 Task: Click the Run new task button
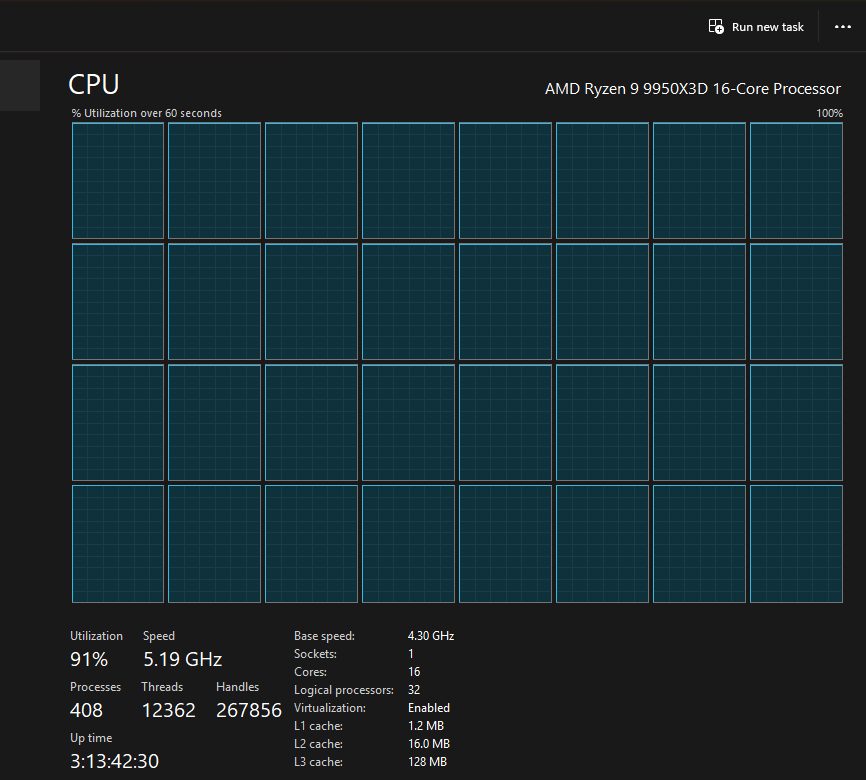coord(756,27)
